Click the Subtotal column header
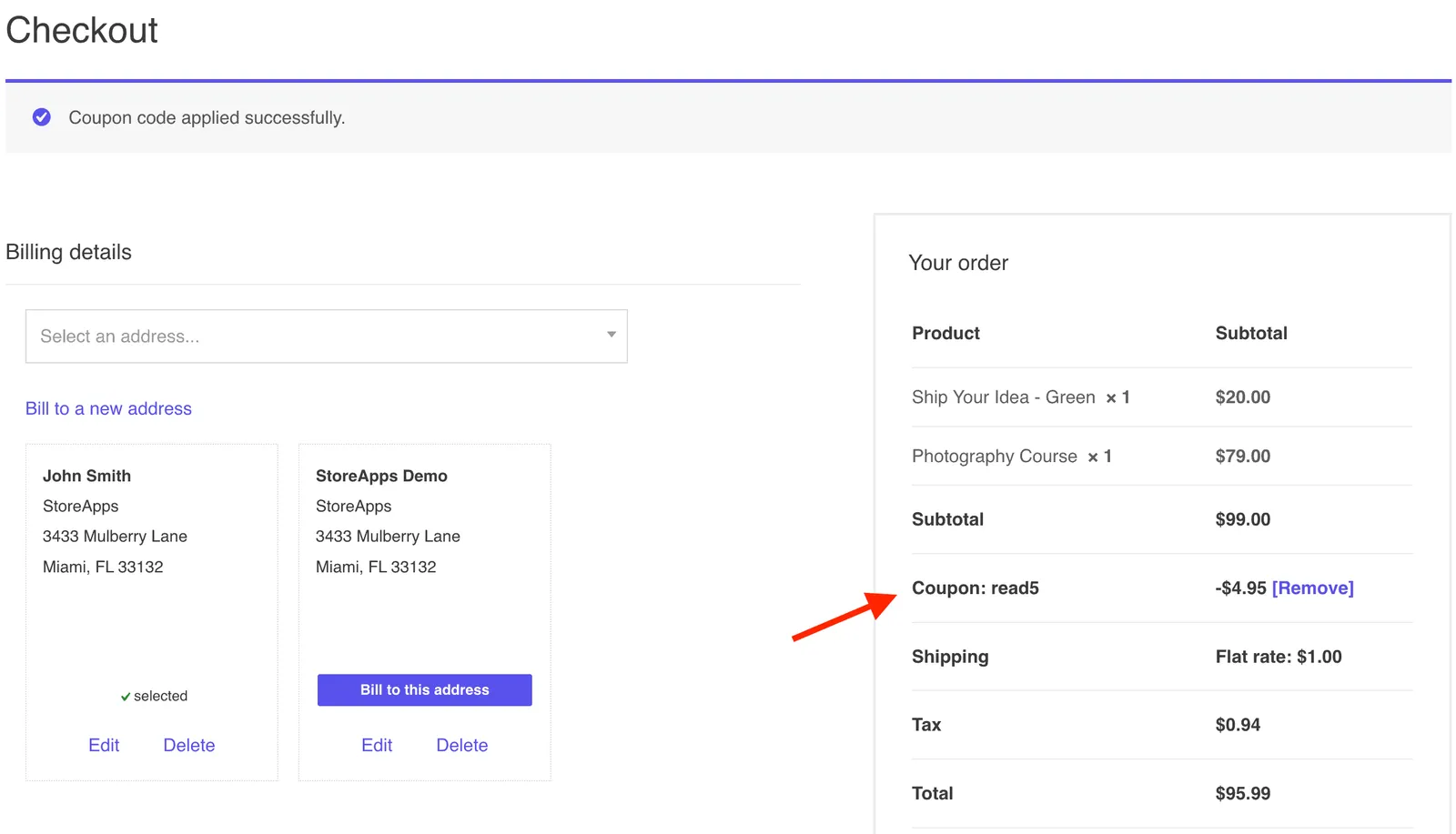This screenshot has width=1456, height=834. tap(1251, 333)
